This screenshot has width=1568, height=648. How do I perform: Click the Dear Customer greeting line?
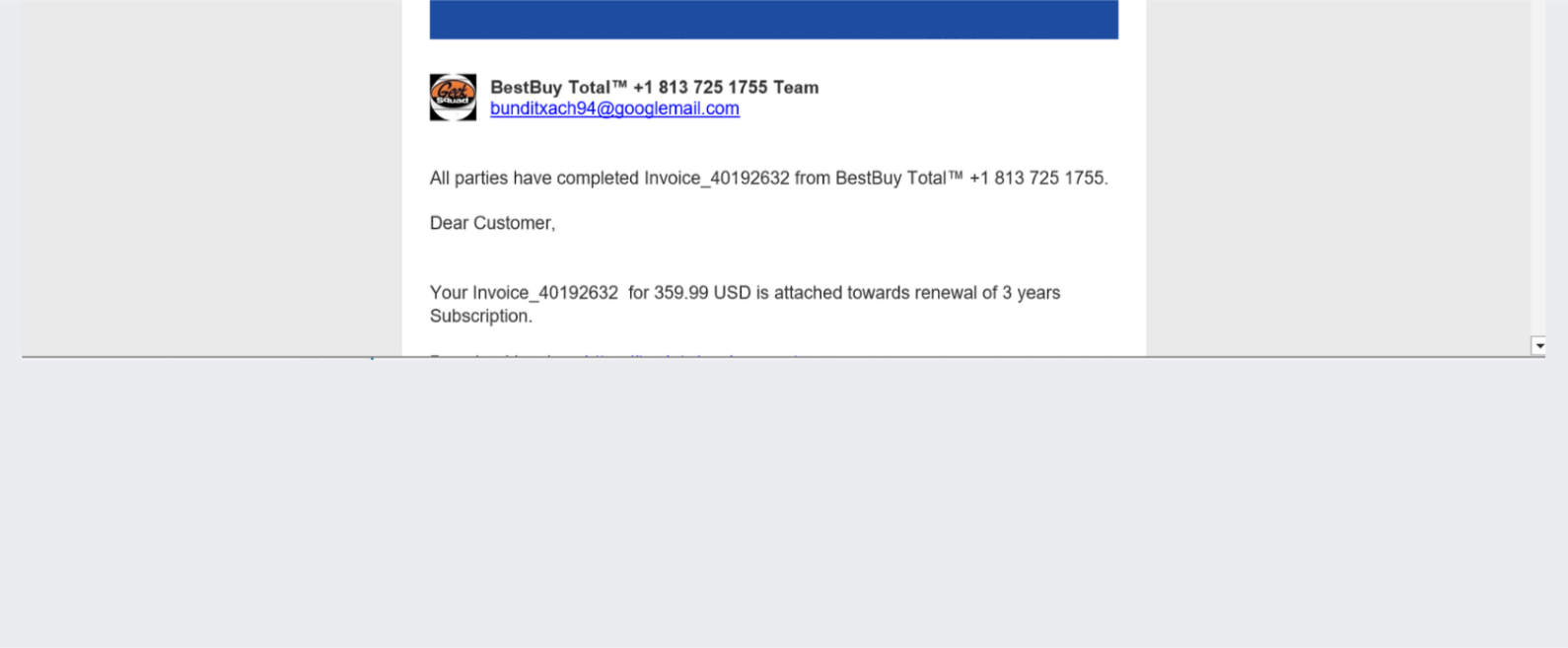[492, 223]
